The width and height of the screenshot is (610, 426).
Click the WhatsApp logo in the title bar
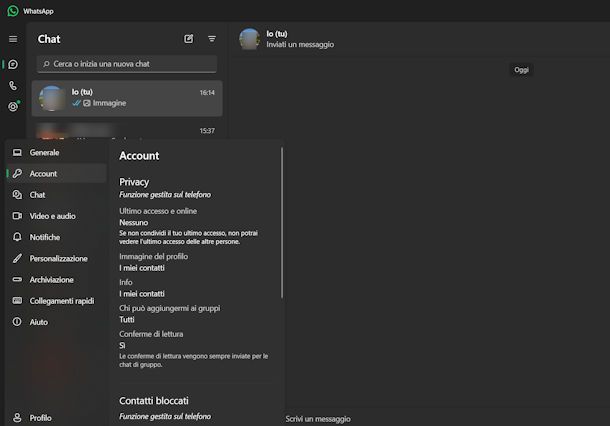[x=12, y=11]
